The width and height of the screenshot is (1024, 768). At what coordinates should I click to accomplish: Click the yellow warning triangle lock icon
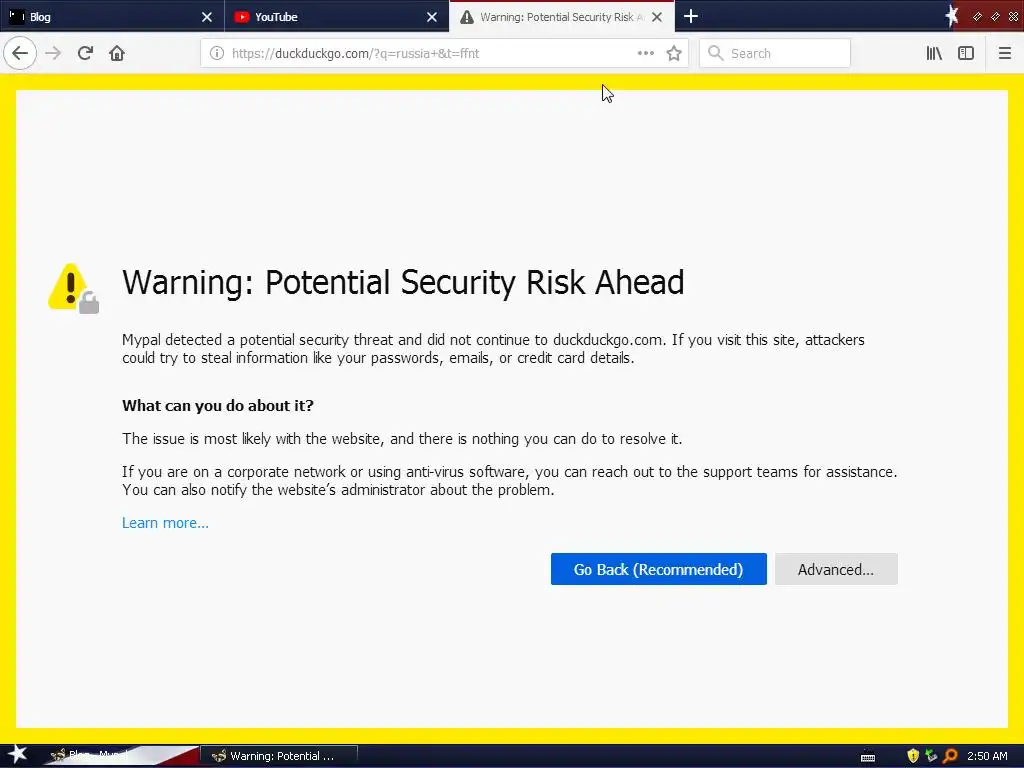73,288
